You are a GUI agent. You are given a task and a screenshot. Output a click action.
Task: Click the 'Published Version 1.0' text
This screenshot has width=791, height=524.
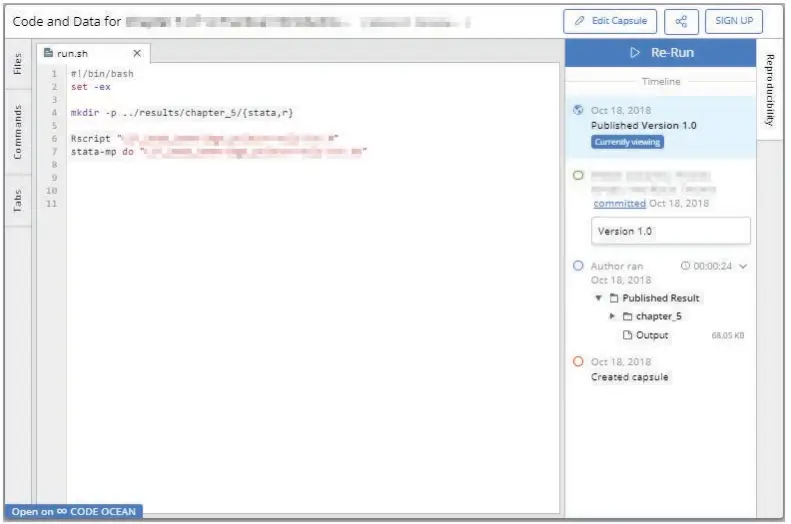pos(643,126)
